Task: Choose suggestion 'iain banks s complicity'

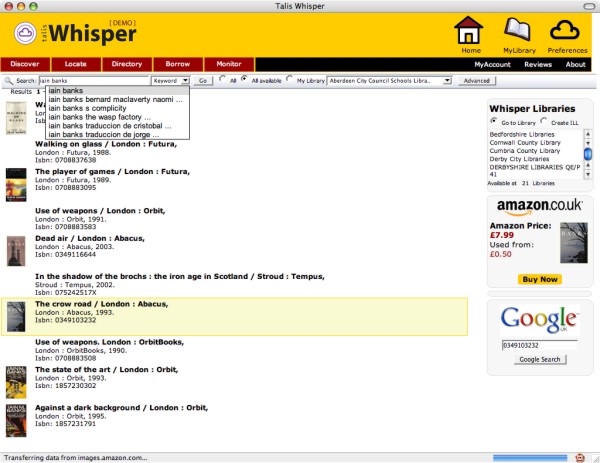Action: tap(117, 108)
